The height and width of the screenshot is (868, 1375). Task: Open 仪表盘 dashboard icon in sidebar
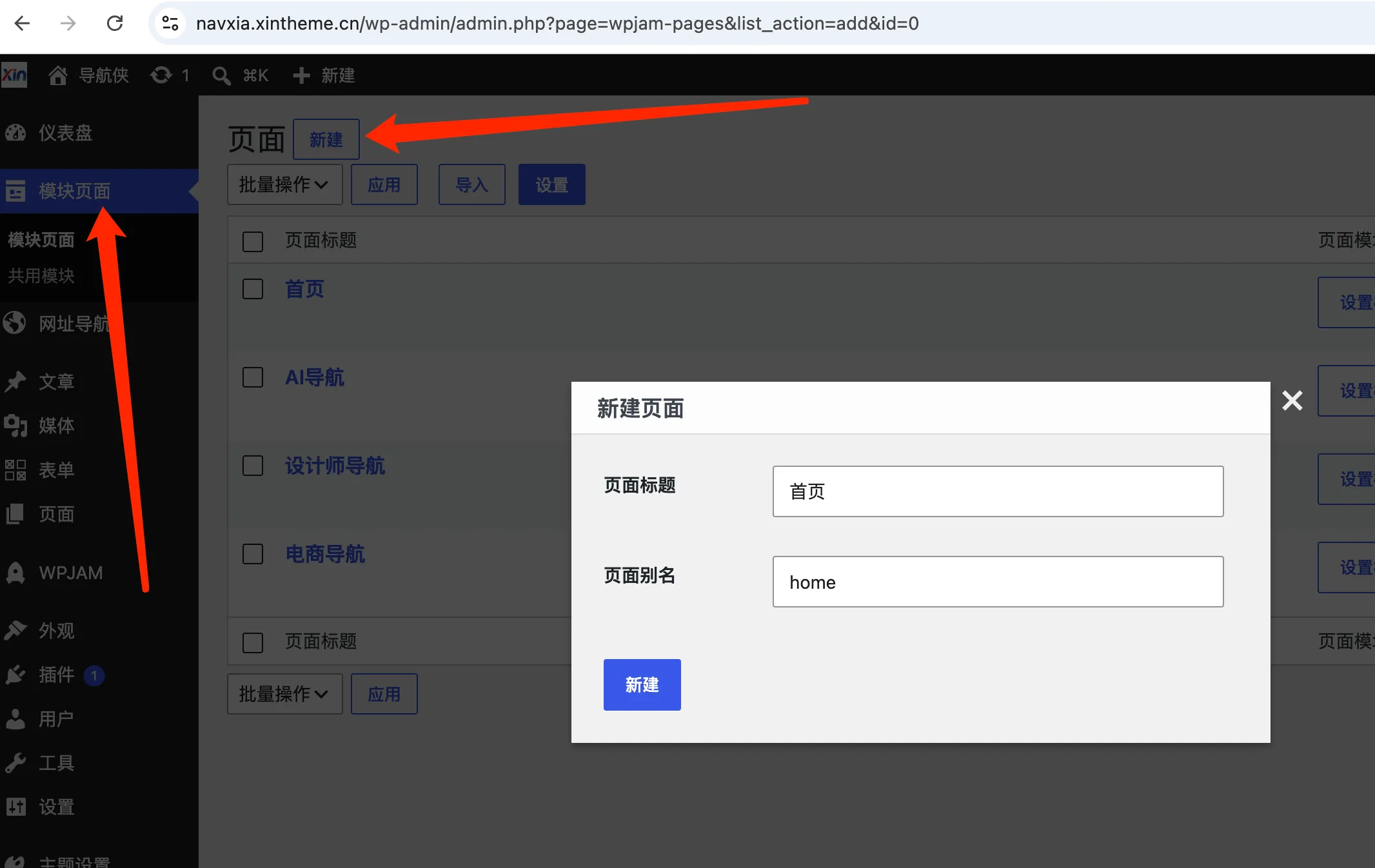click(x=15, y=133)
